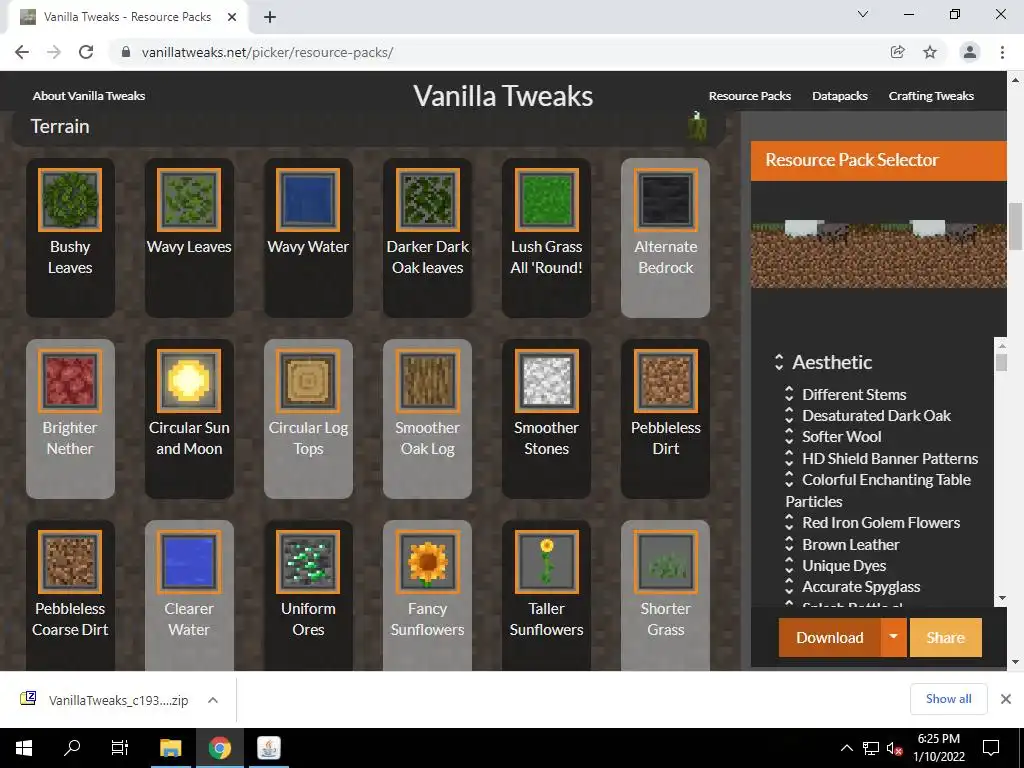The height and width of the screenshot is (768, 1024).
Task: Open the Chrome three-dot menu
Action: tap(1002, 52)
